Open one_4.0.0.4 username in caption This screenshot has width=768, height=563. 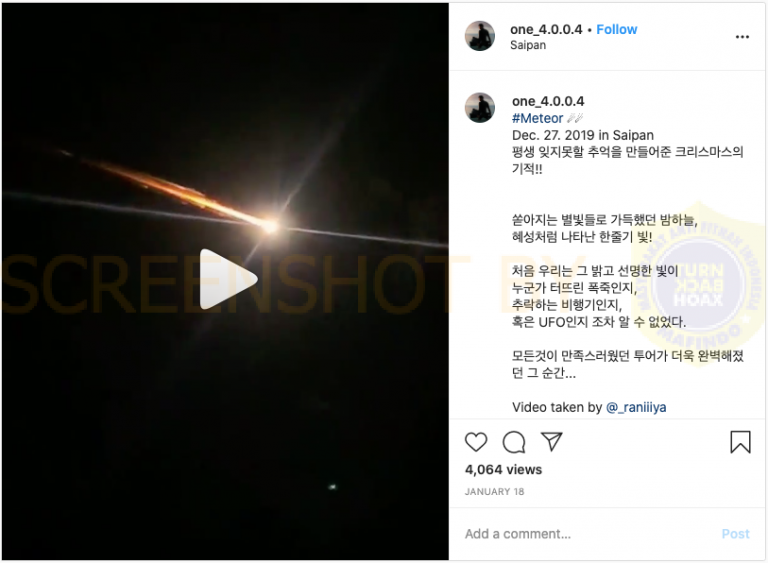[548, 101]
